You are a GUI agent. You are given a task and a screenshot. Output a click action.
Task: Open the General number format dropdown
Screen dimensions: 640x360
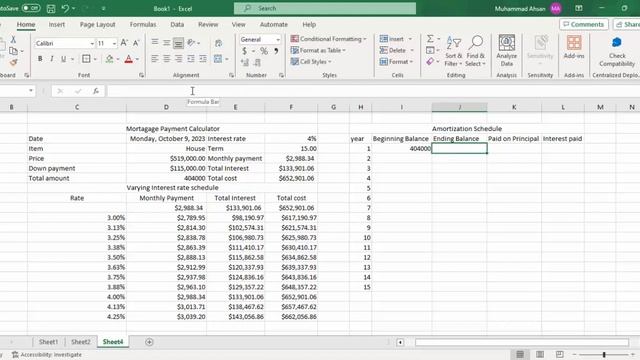(x=278, y=40)
